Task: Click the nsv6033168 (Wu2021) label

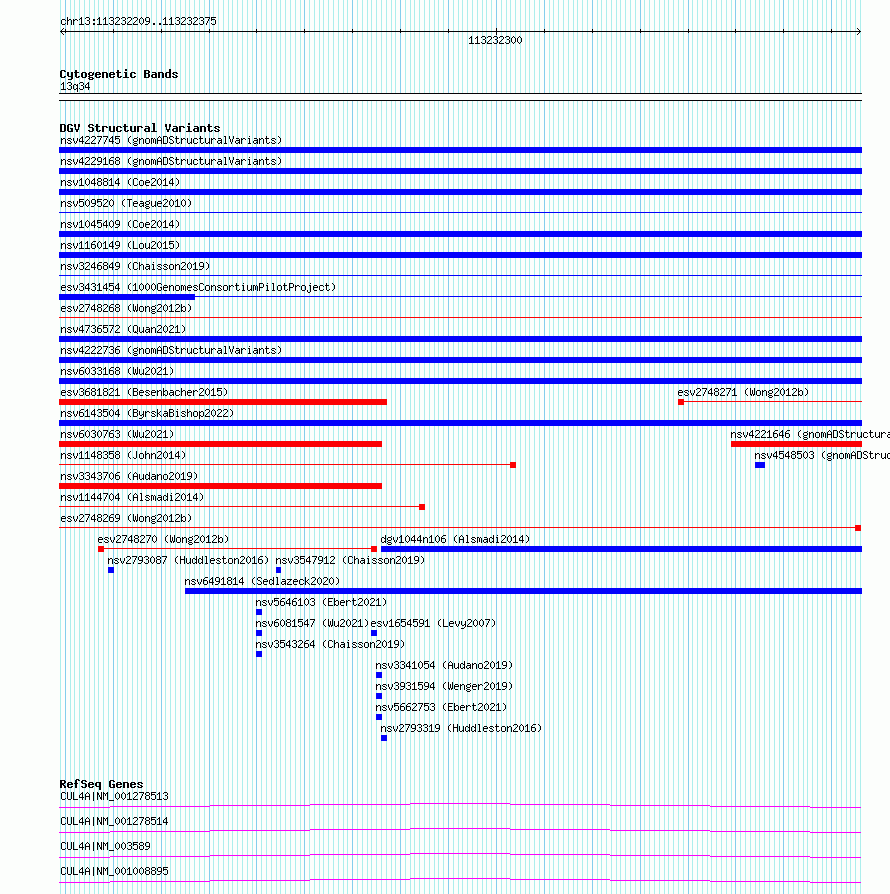Action: (117, 372)
